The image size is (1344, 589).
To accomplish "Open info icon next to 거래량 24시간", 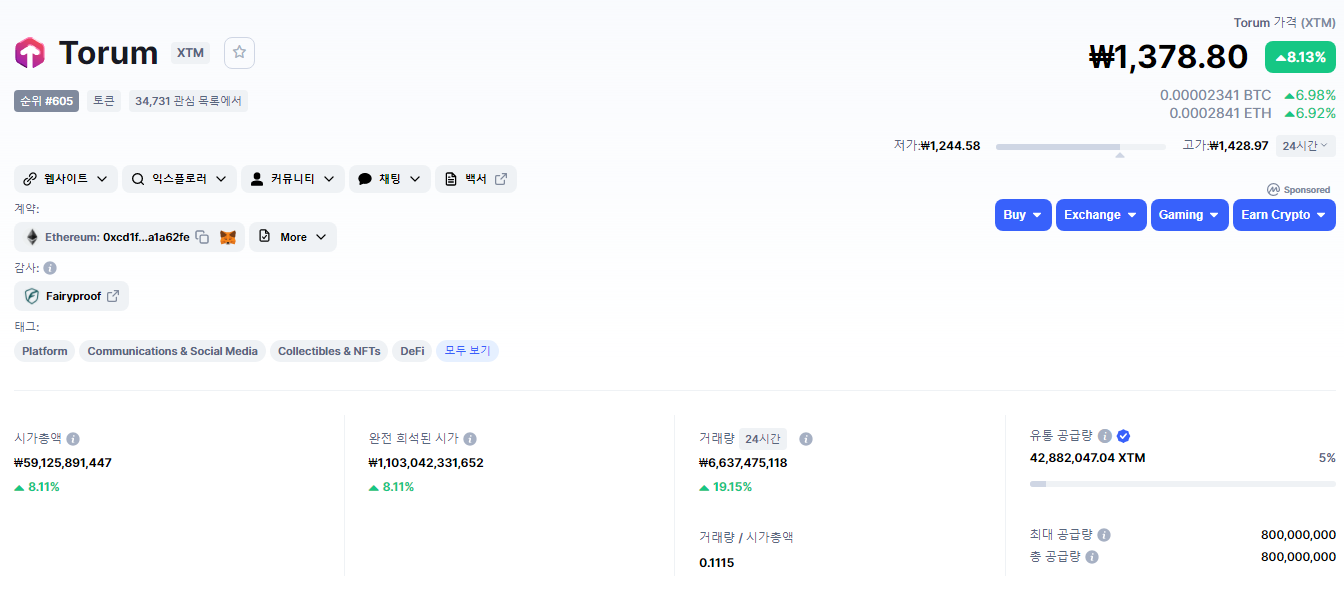I will click(806, 439).
